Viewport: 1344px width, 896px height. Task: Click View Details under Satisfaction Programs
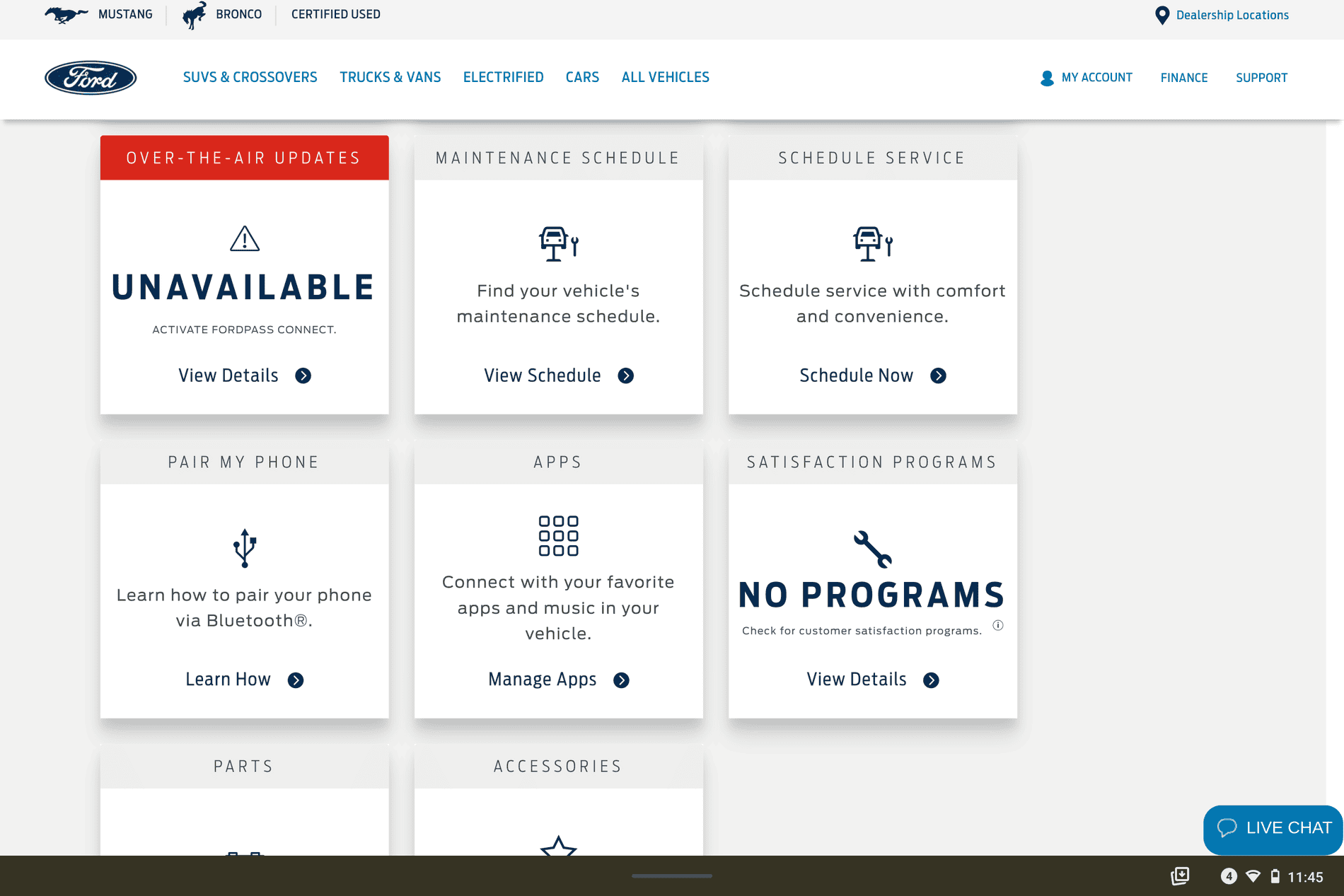[x=857, y=680]
